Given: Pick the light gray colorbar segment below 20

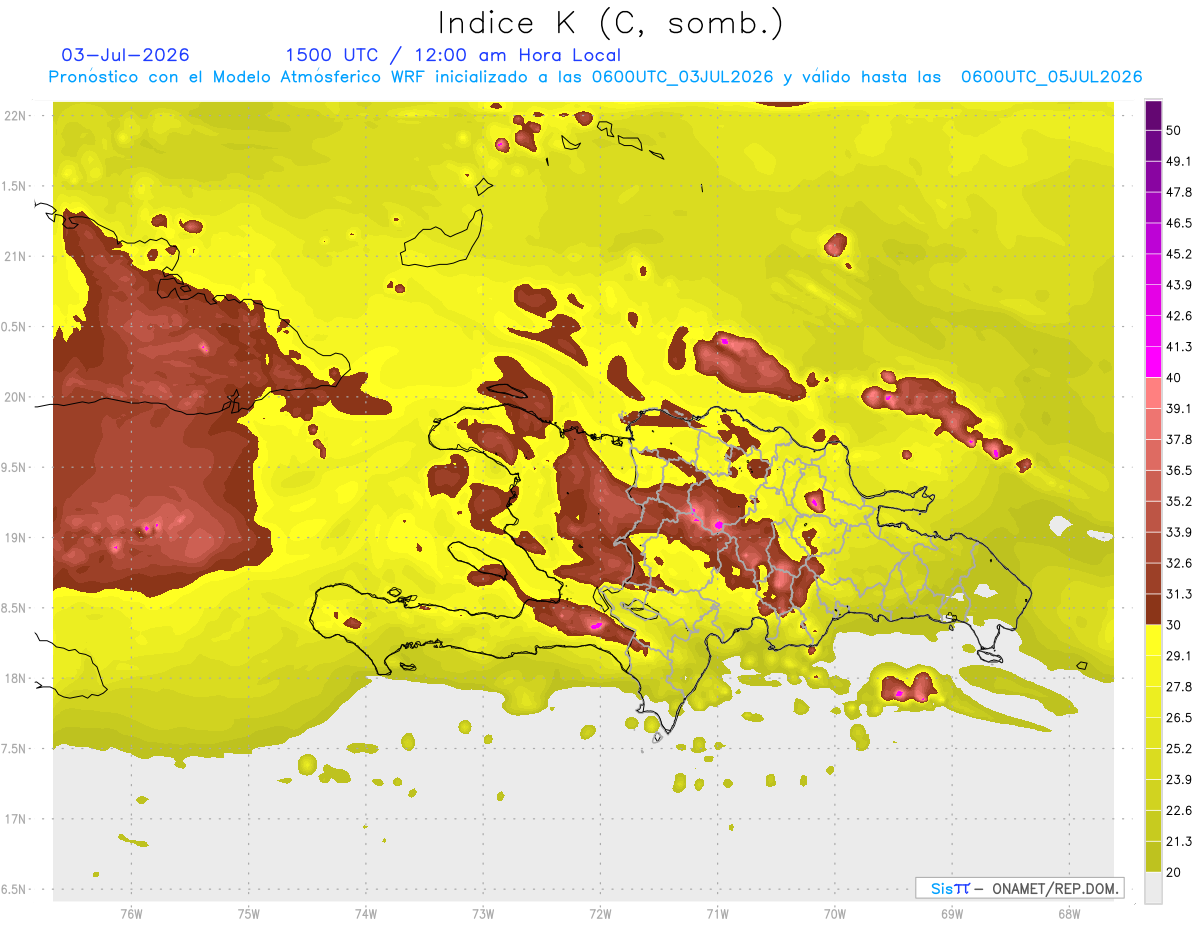Looking at the screenshot, I should pyautogui.click(x=1153, y=888).
